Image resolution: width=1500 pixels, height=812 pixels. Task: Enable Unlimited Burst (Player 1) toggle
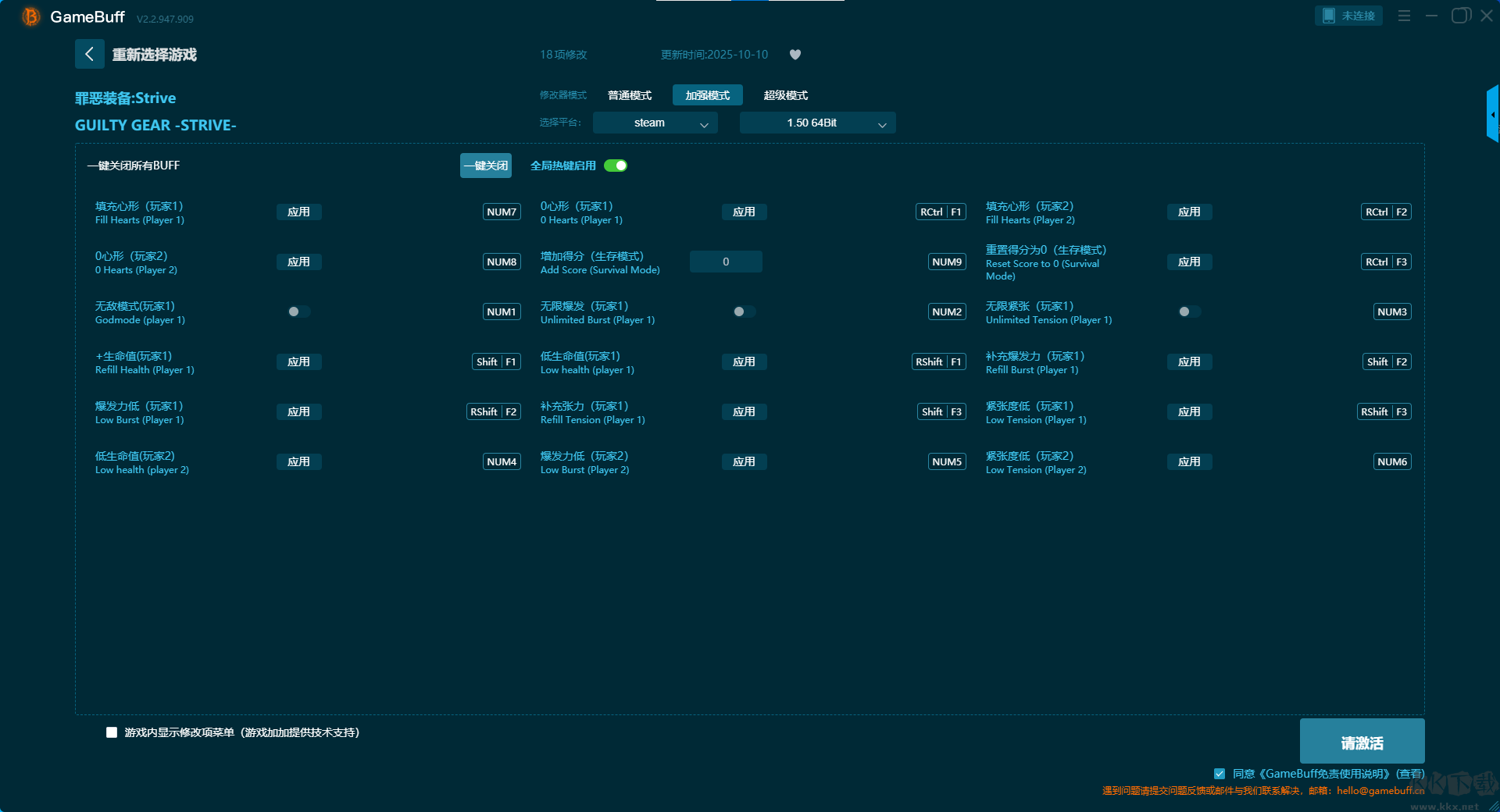744,312
